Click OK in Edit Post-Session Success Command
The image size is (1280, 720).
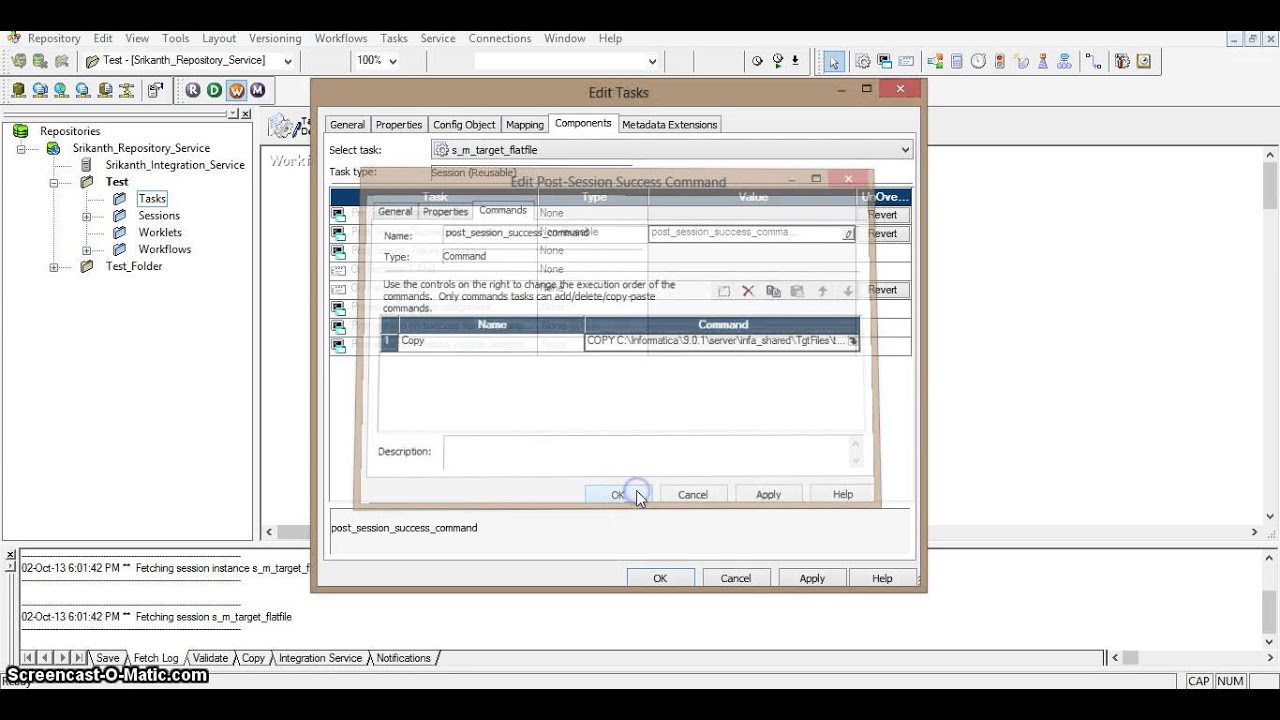618,495
